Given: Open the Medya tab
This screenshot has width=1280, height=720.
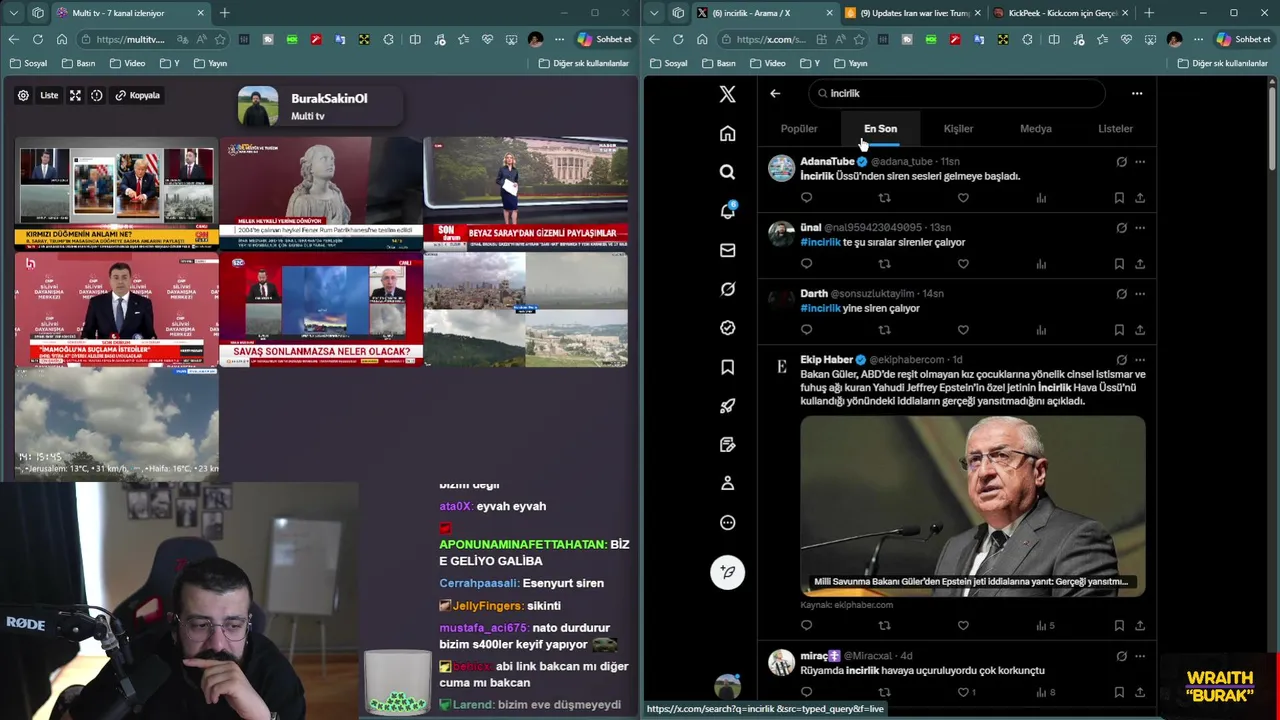Looking at the screenshot, I should pos(1036,128).
